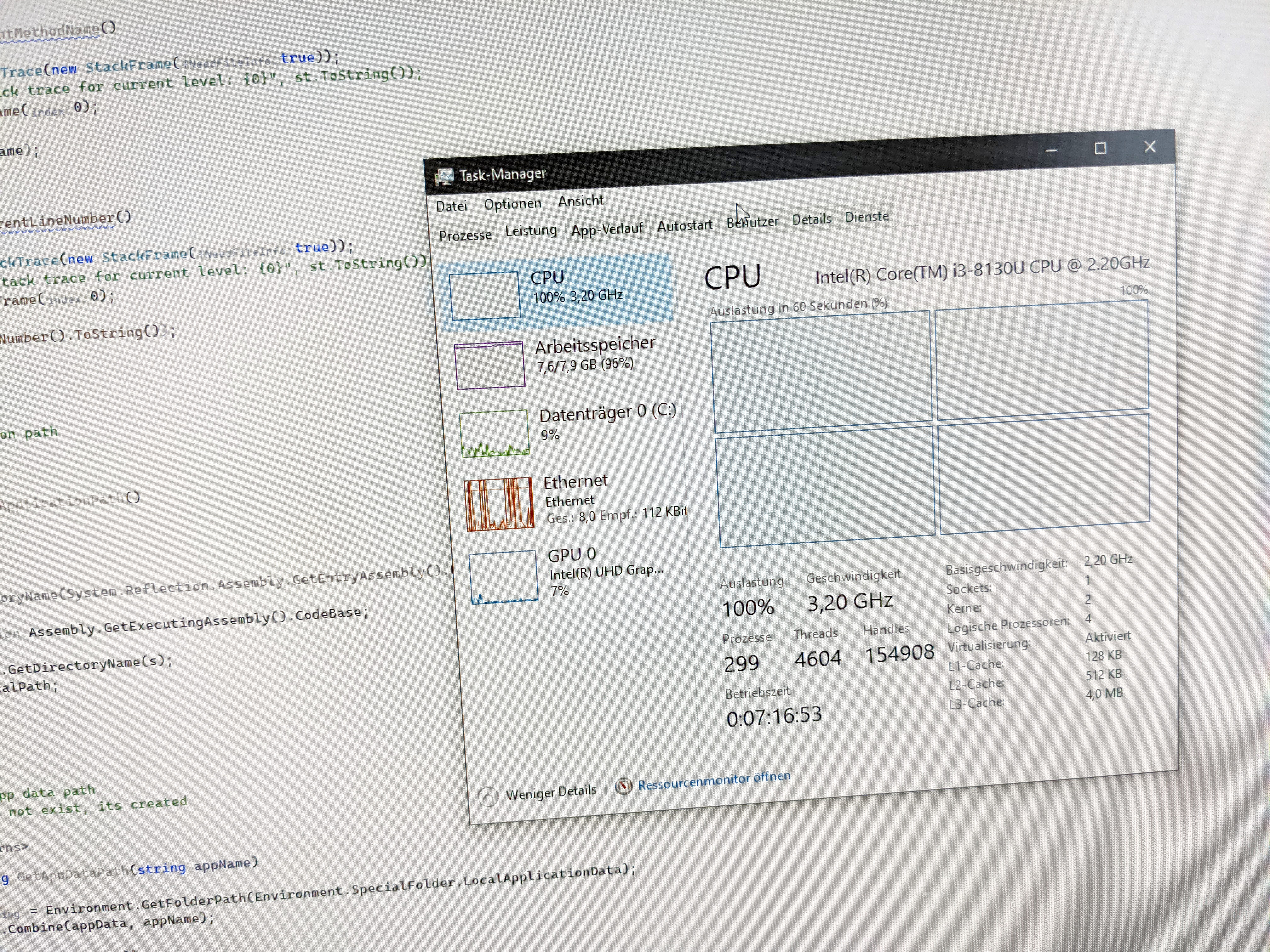Click the top-right logical processor graph
Screen dimensions: 1270x952
(1042, 360)
